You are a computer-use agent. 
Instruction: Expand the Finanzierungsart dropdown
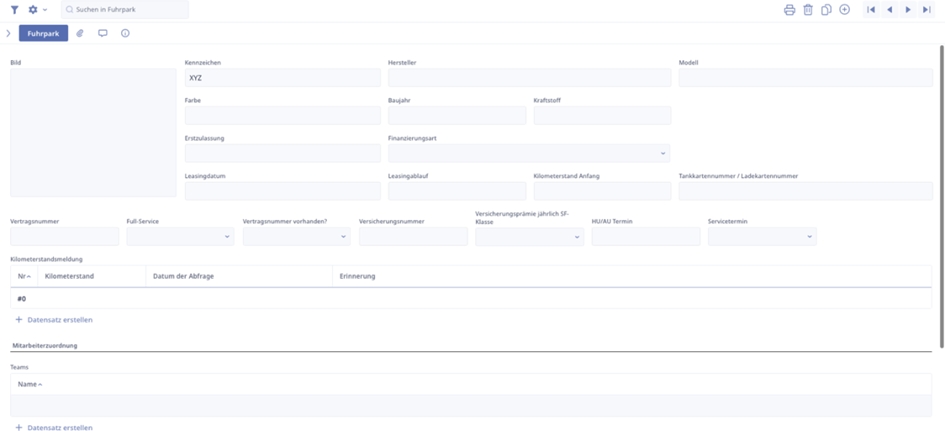click(528, 154)
